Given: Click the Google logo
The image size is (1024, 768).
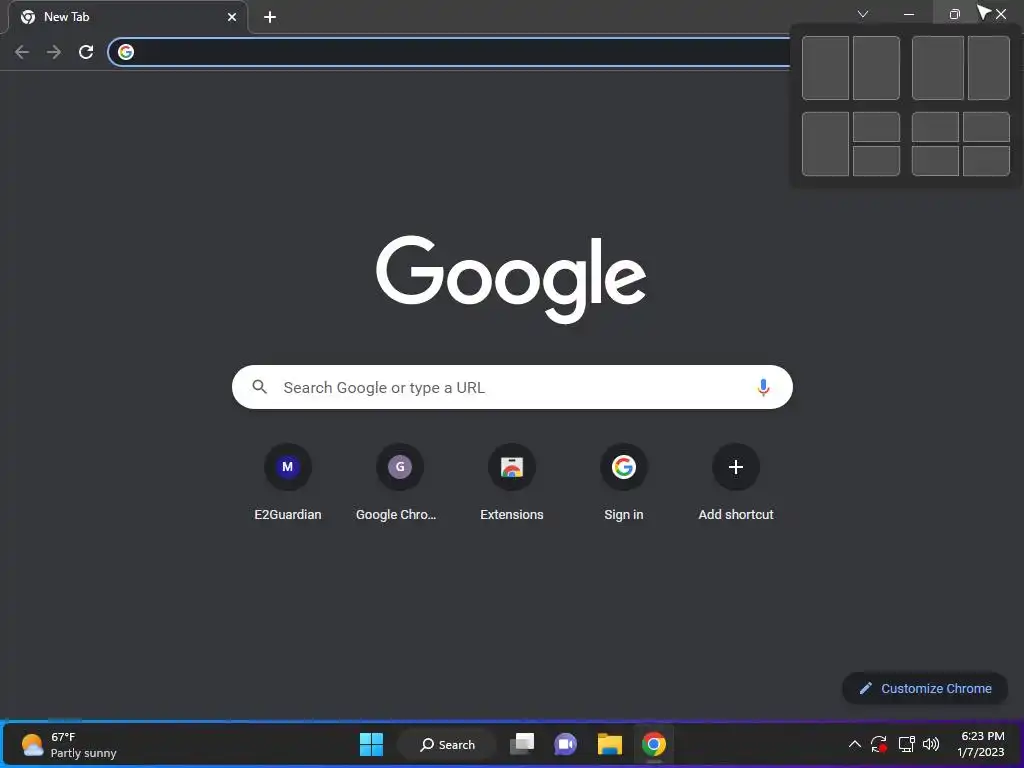Looking at the screenshot, I should click(x=511, y=279).
